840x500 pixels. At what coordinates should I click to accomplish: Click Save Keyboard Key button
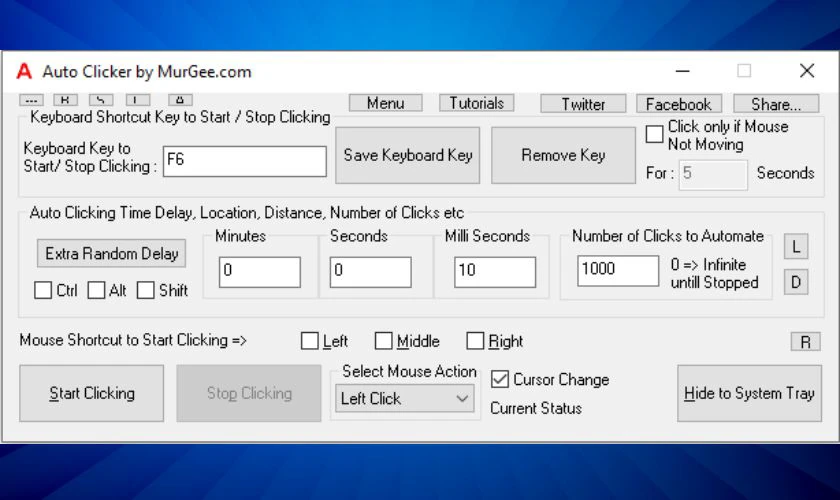408,155
